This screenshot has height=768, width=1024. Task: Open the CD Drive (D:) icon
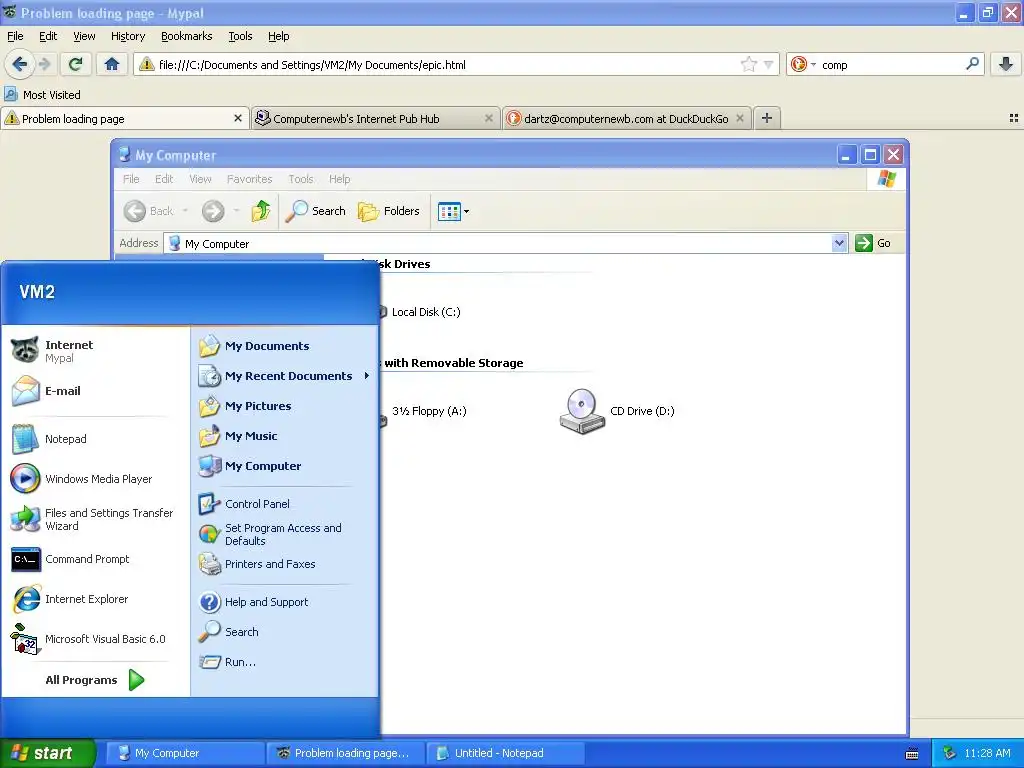coord(582,411)
